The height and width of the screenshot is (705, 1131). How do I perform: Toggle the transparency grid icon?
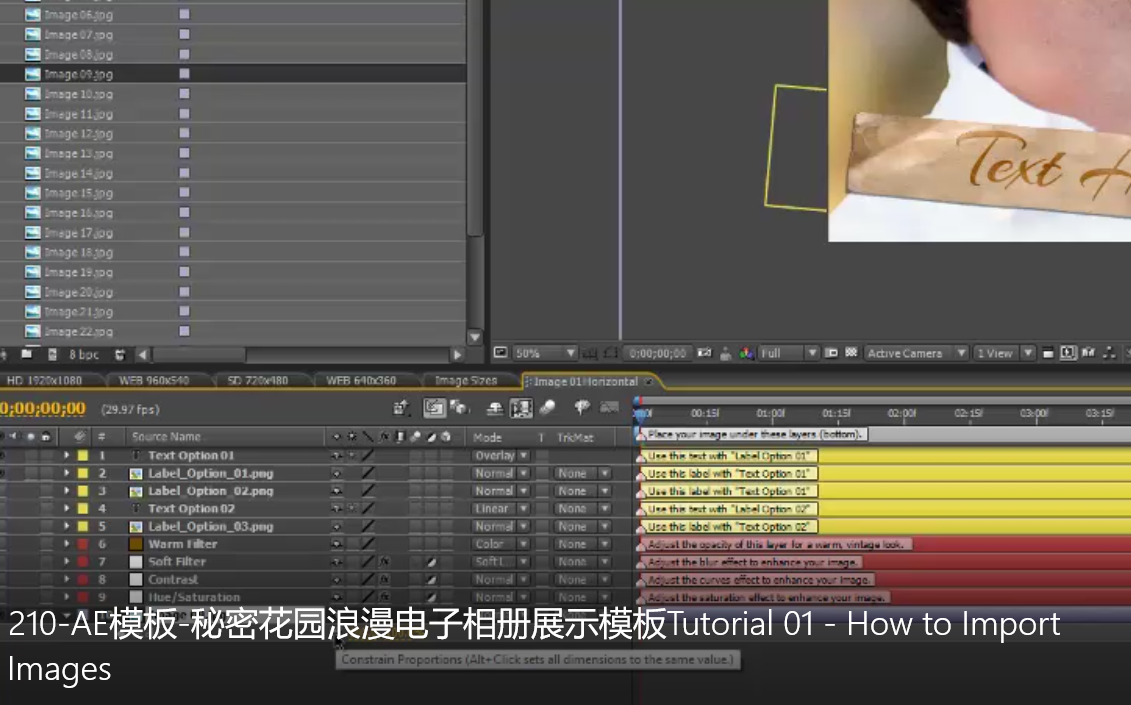[x=851, y=353]
